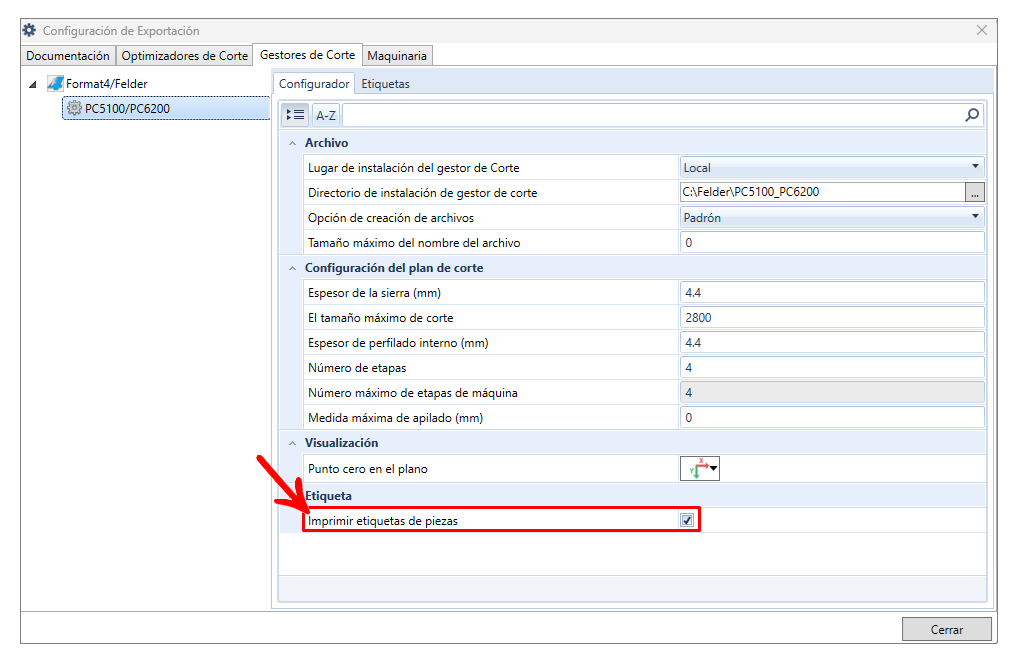Click the categorized view icon in property toolbar
This screenshot has width=1014, height=651.
[x=295, y=115]
